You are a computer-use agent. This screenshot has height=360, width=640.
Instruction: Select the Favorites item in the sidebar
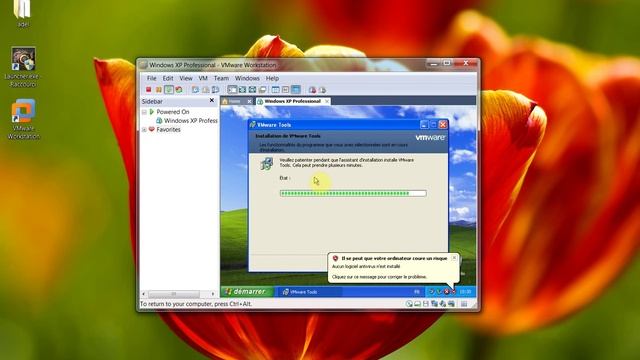coord(168,129)
